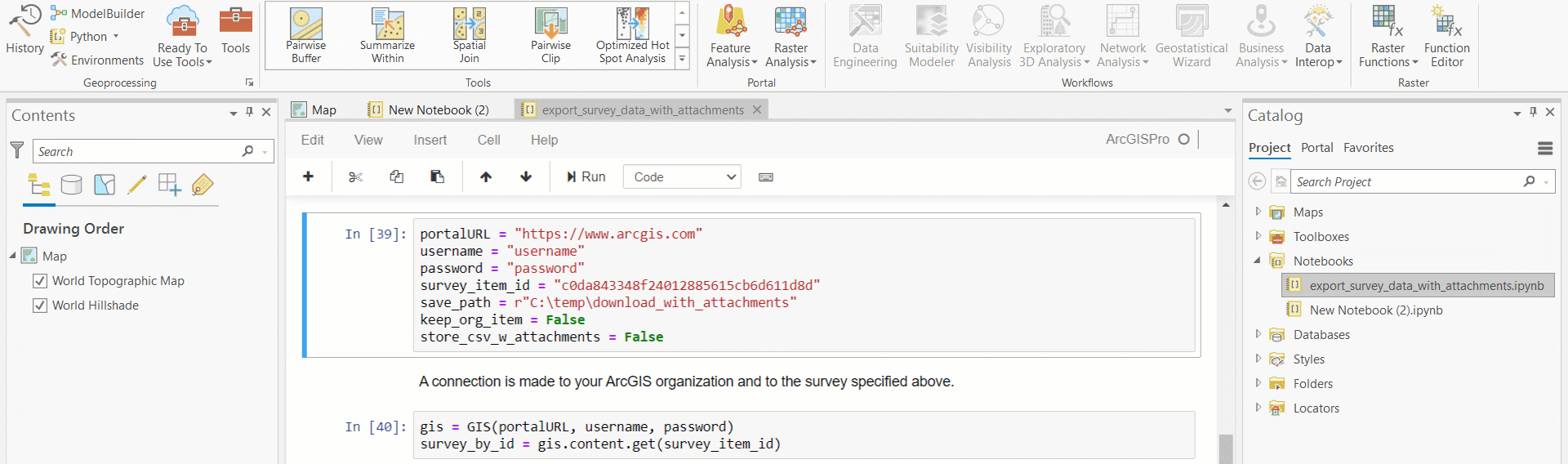
Task: Open the Python window button
Action: pyautogui.click(x=84, y=36)
